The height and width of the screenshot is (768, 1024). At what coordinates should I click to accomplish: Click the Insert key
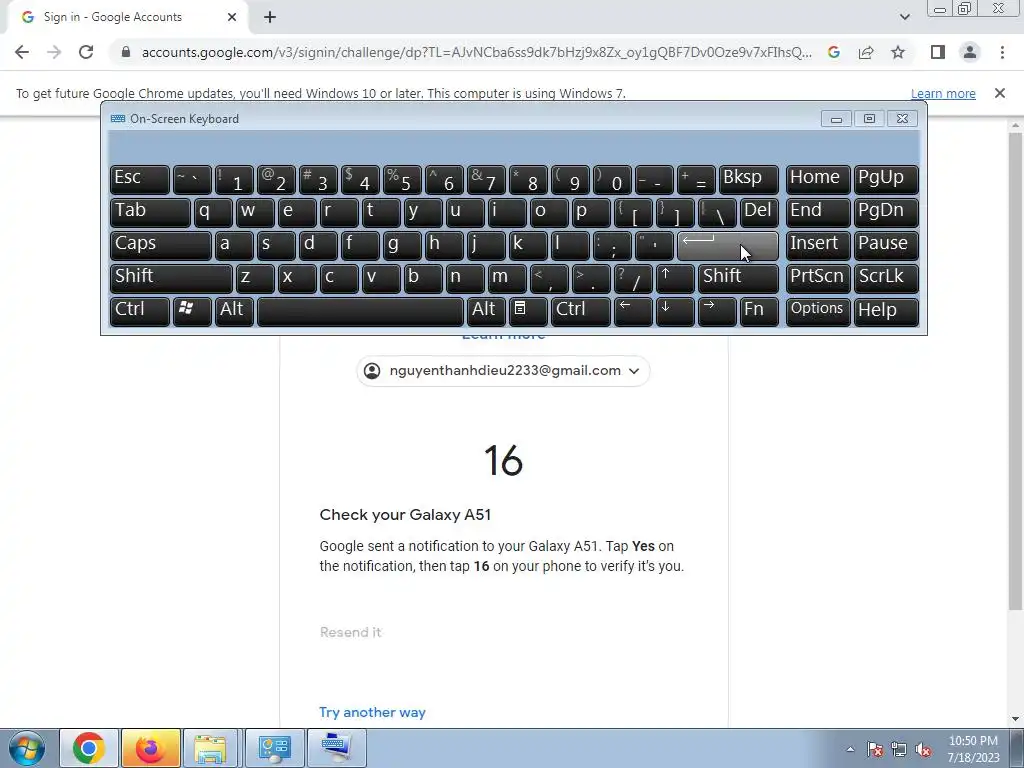pos(818,246)
